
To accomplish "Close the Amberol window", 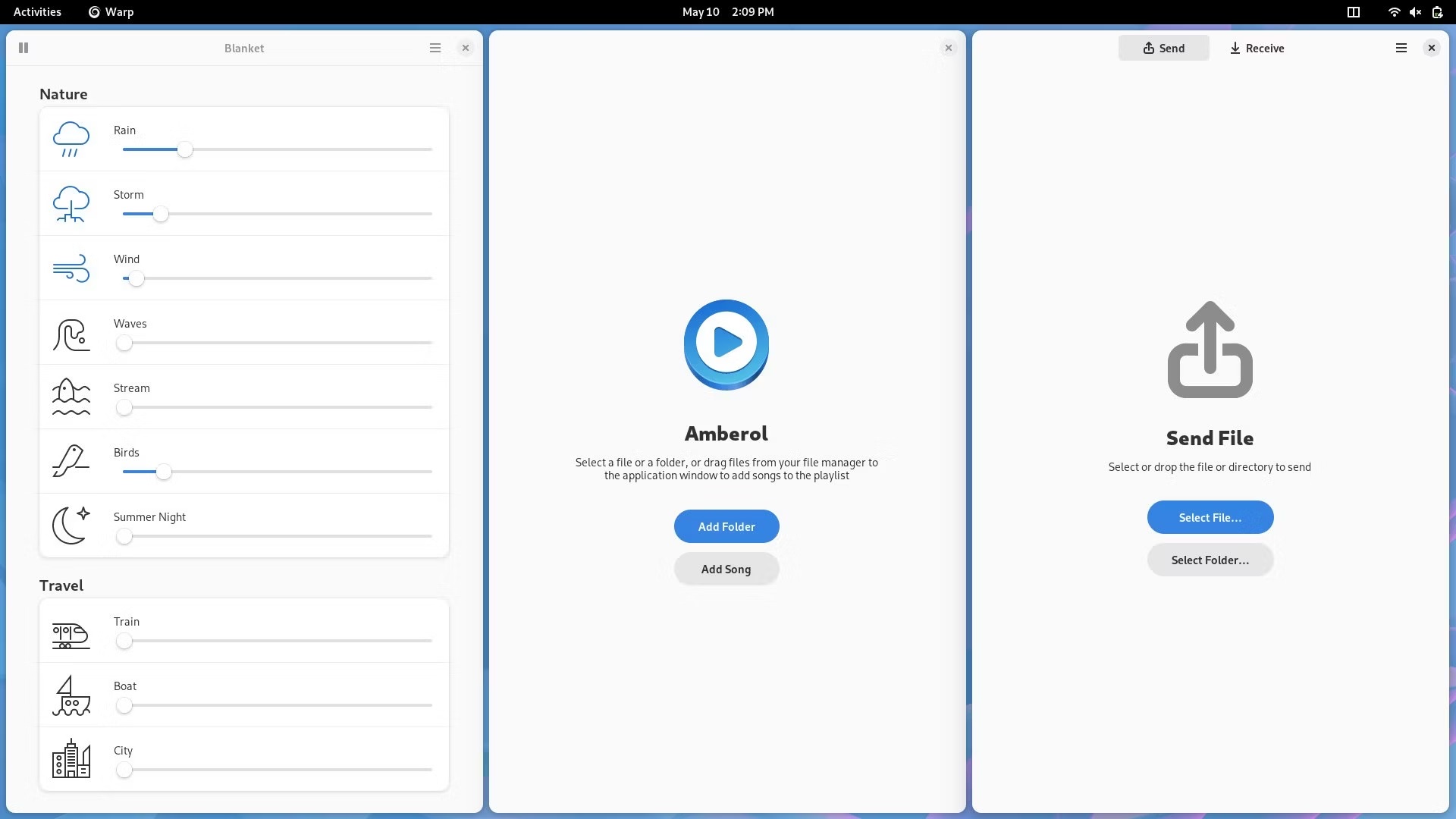I will [948, 48].
